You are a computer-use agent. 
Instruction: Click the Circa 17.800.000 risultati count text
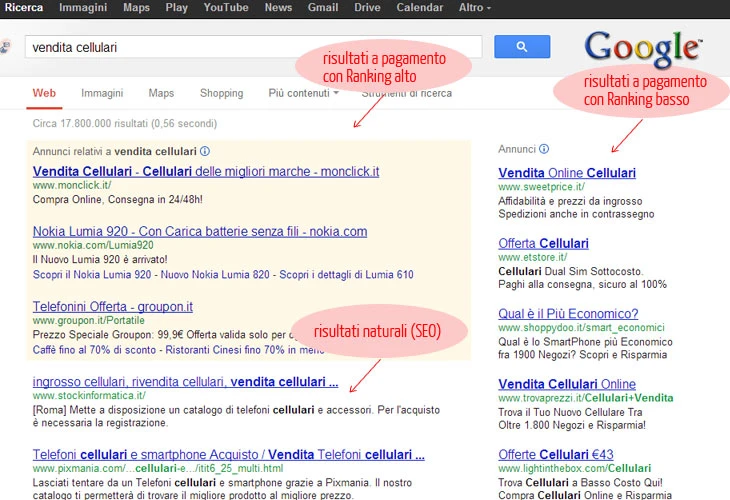click(125, 123)
